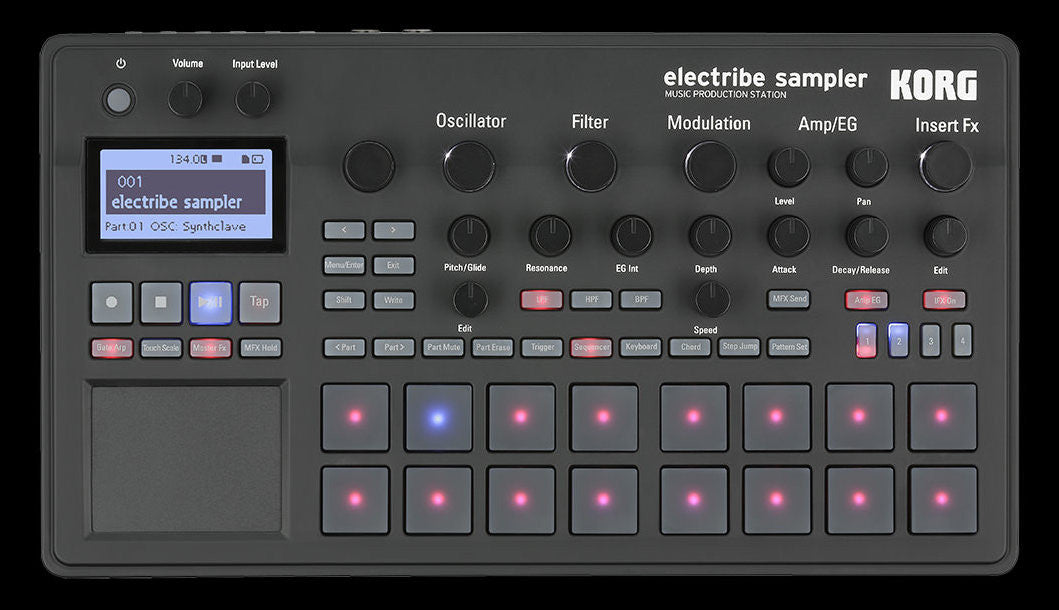1059x610 pixels.
Task: Click the unlabeled value dial left of Oscillator
Action: (x=369, y=166)
